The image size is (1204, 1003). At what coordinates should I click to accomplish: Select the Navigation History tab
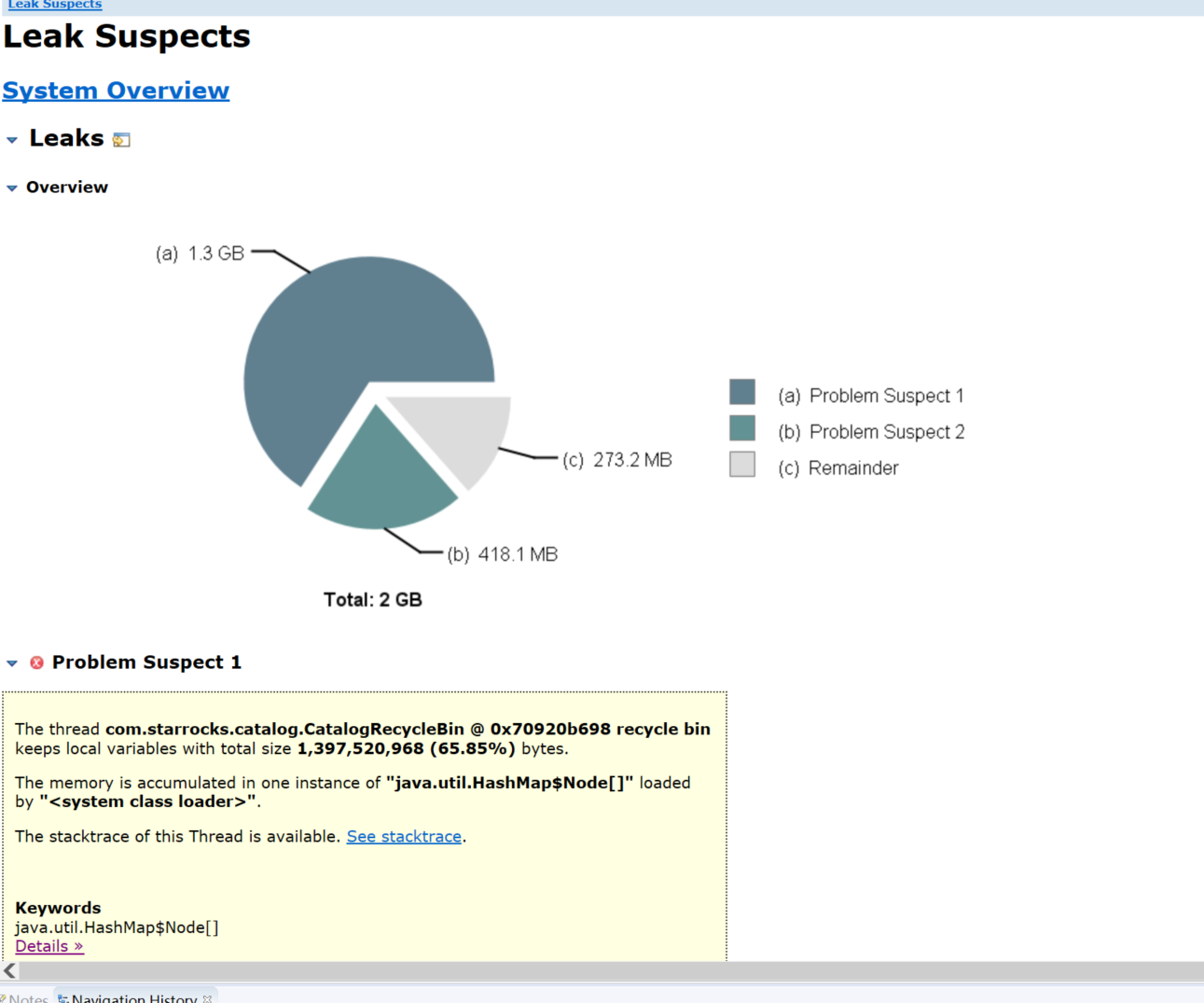[x=133, y=997]
